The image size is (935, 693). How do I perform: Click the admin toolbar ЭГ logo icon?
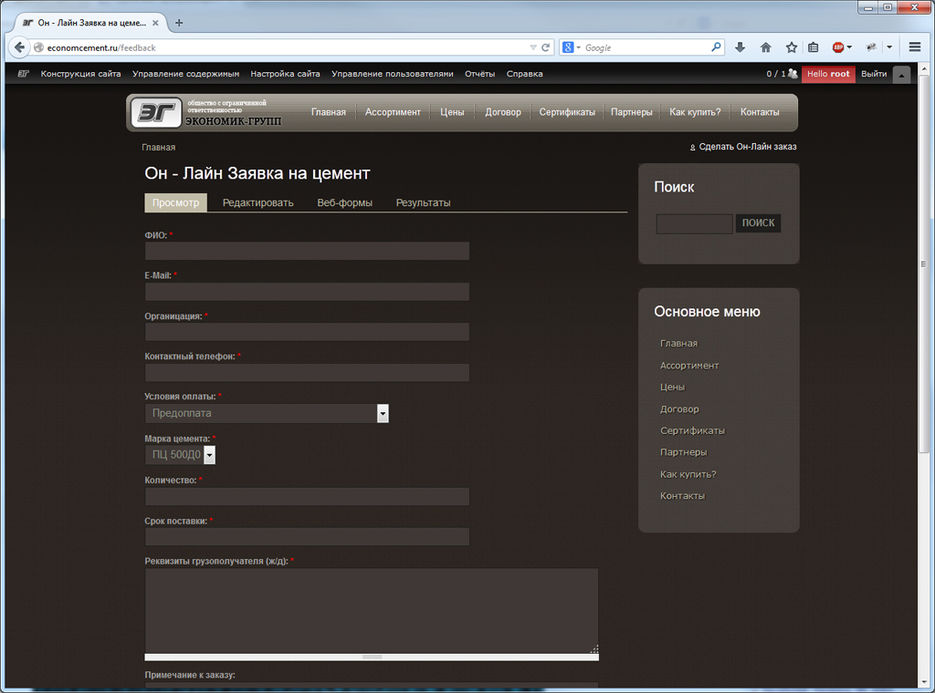click(23, 73)
